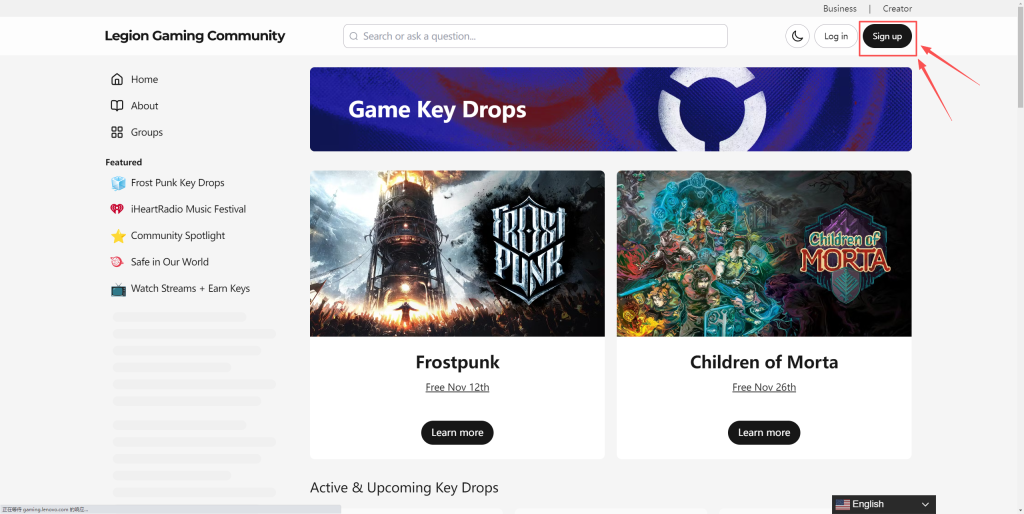The height and width of the screenshot is (514, 1024).
Task: Open the Business link in top bar
Action: point(840,9)
